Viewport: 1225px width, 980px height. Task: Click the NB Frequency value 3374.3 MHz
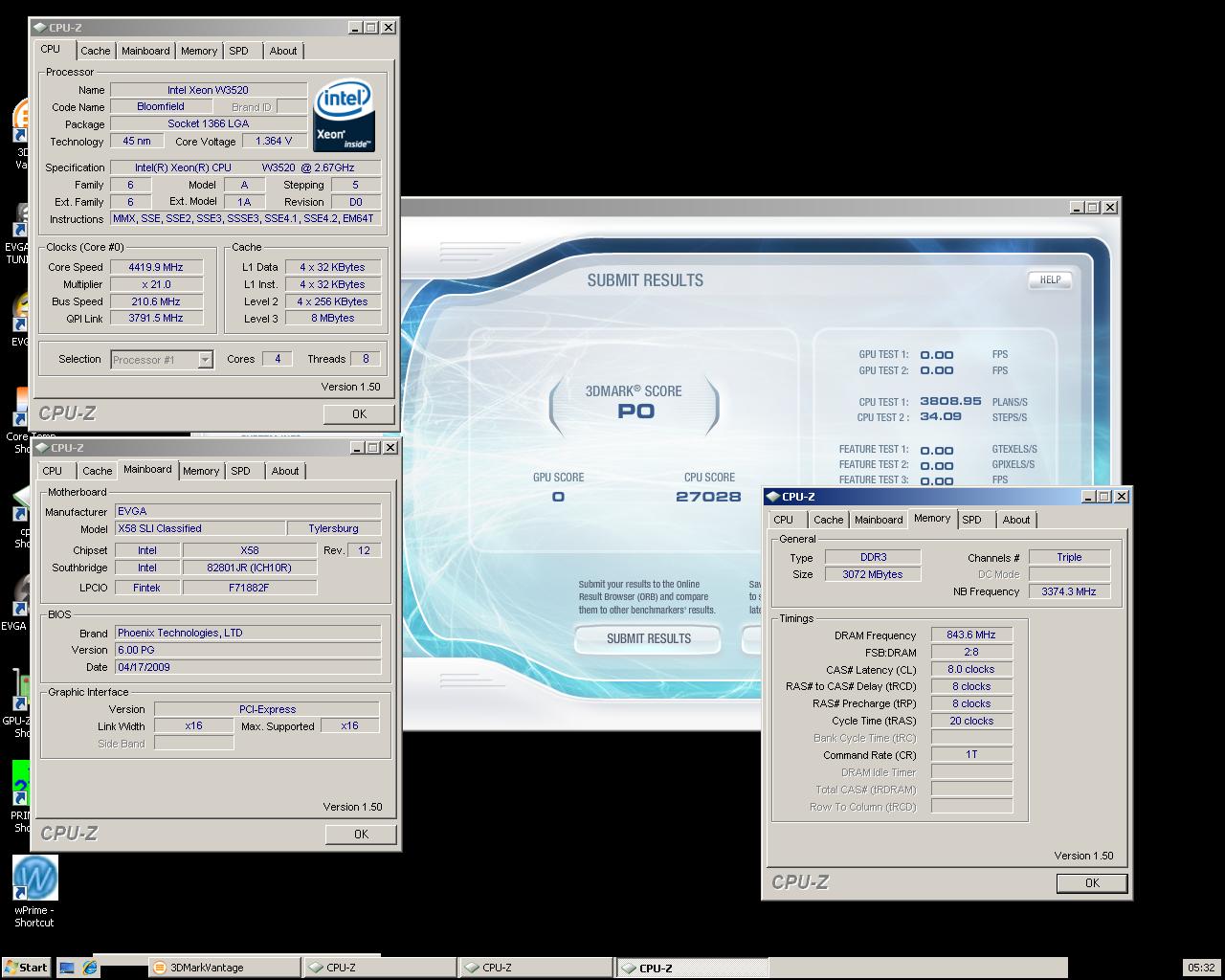1069,591
